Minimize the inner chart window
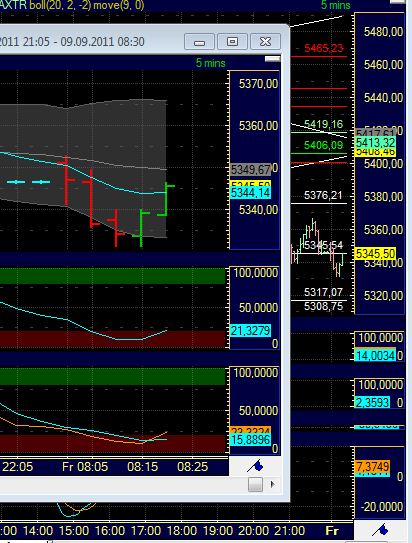412x543 pixels. pos(199,42)
